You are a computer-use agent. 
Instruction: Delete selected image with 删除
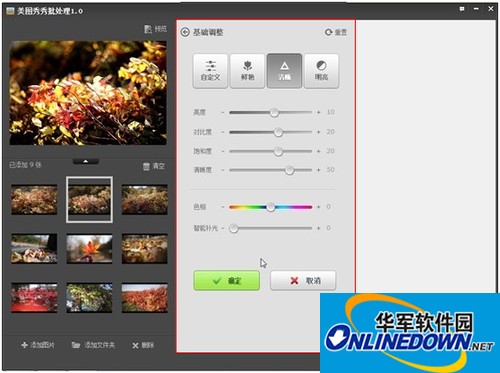[143, 345]
